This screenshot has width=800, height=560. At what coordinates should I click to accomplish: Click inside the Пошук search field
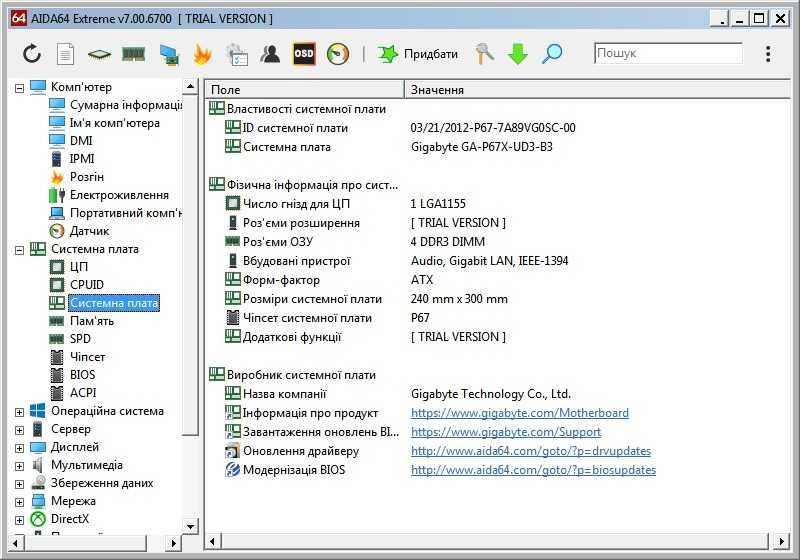[x=668, y=53]
